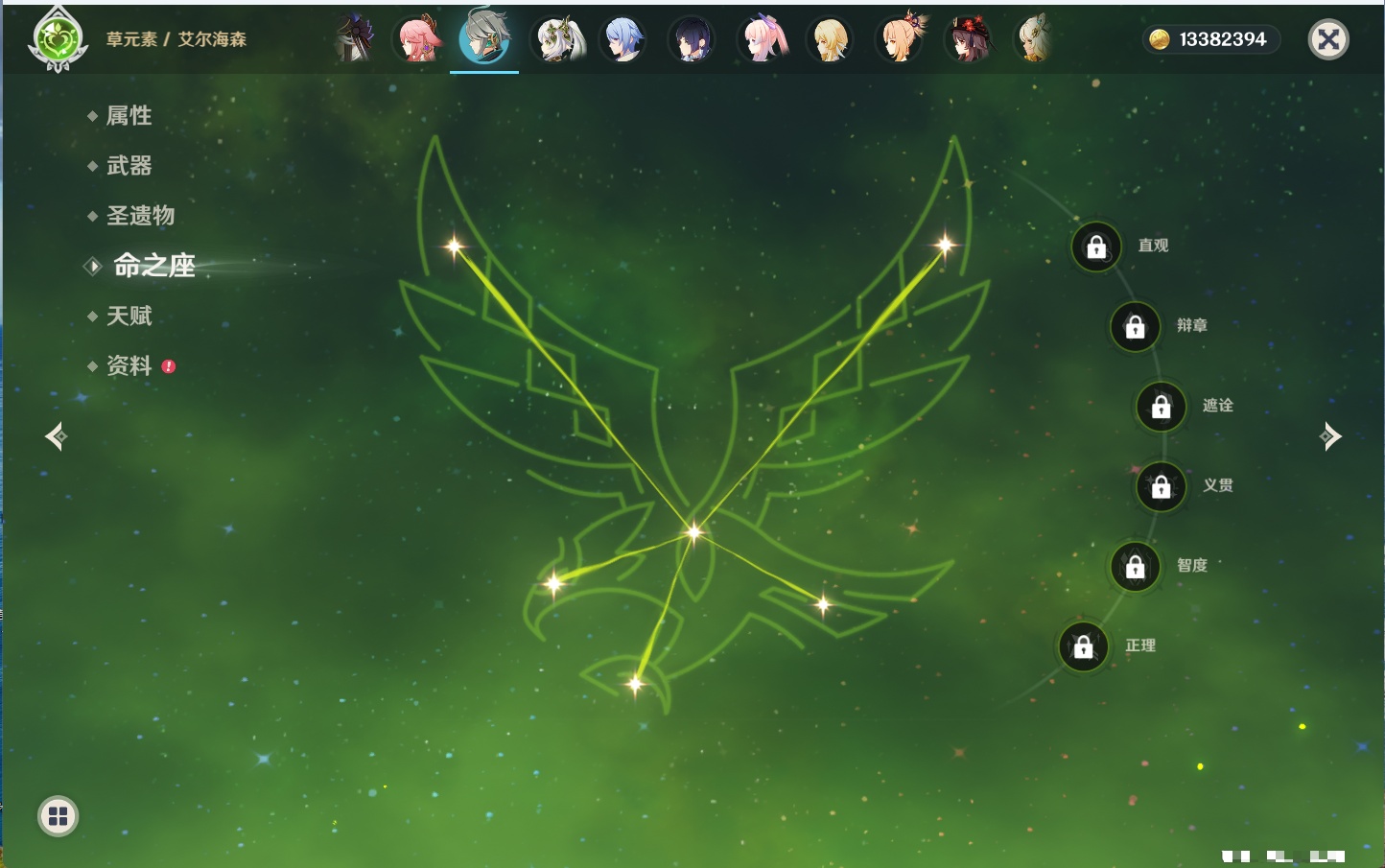Choose the blonde Traveler avatar
Image resolution: width=1385 pixels, height=868 pixels.
point(830,39)
